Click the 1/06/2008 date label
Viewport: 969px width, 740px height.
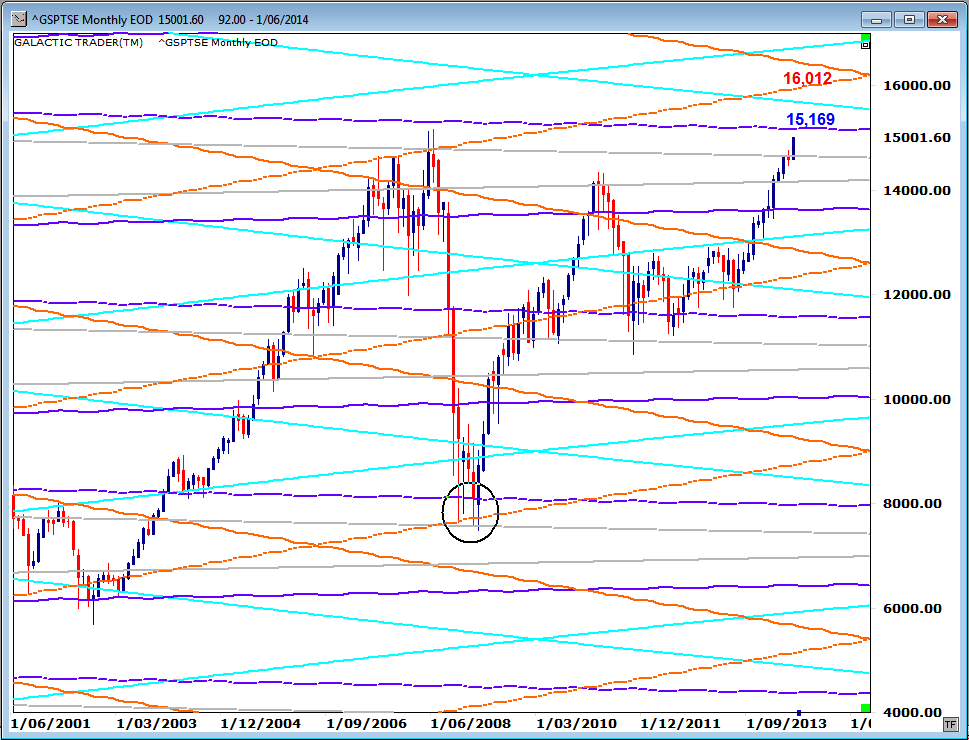tap(471, 723)
